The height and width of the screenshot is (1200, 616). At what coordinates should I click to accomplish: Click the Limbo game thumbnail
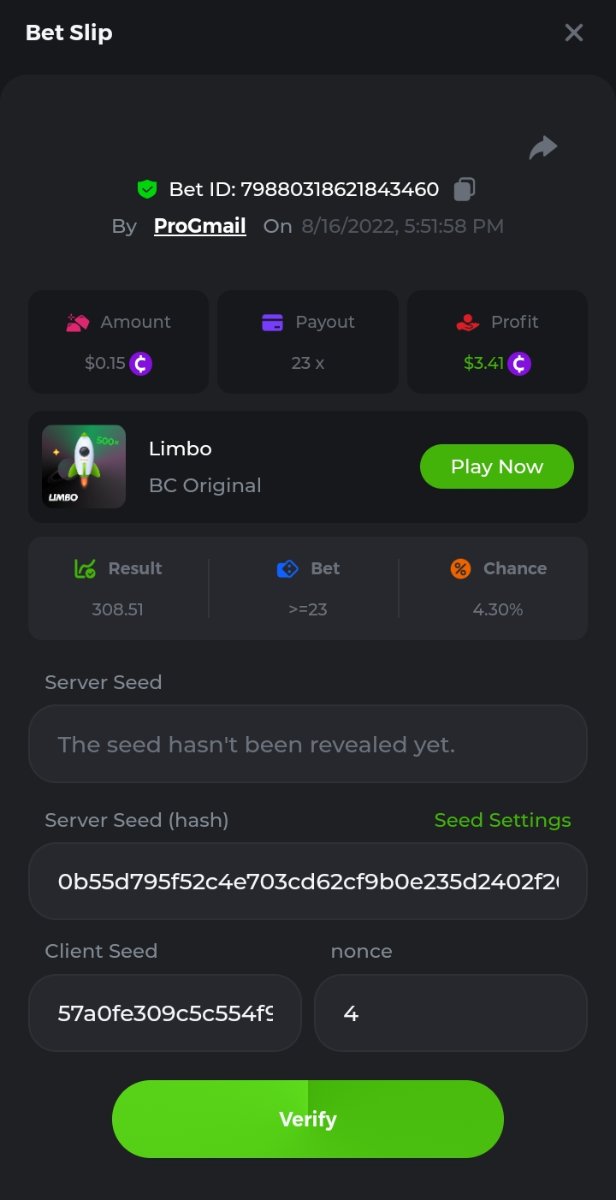click(84, 466)
